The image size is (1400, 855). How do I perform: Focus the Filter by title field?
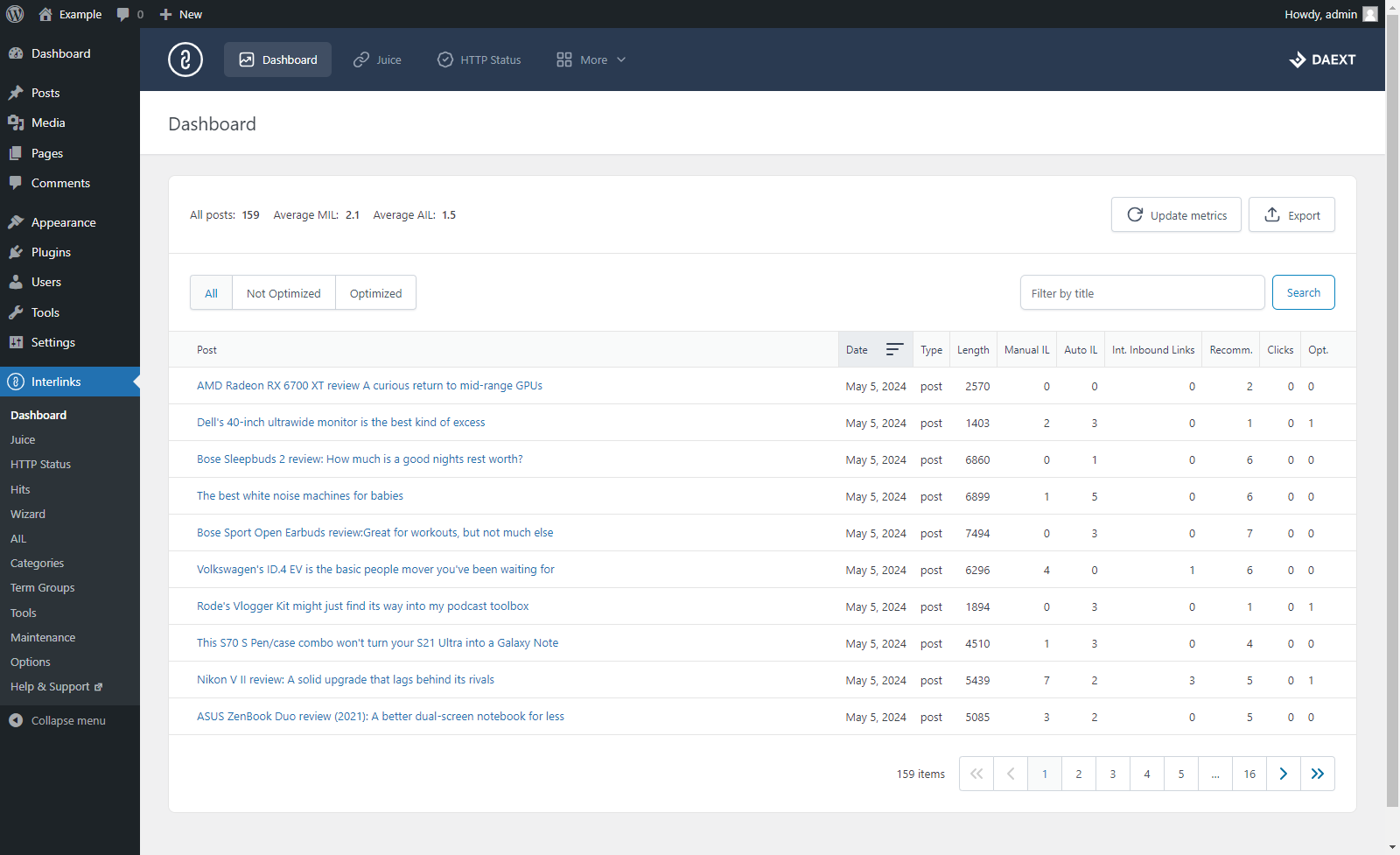(1142, 293)
